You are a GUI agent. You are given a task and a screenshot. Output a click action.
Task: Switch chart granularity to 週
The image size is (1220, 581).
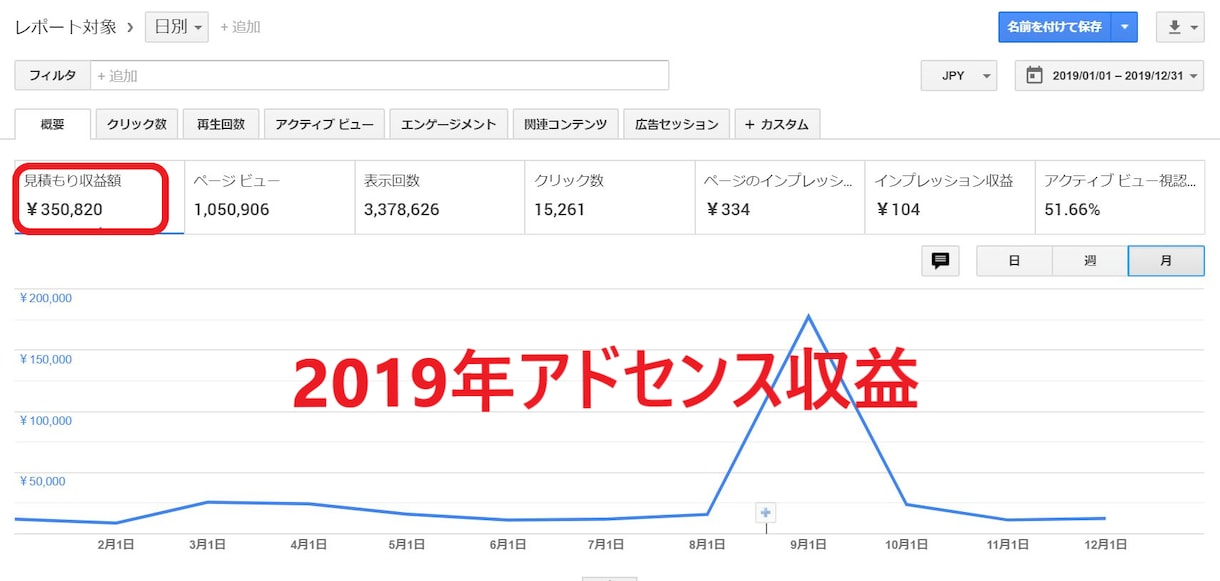pos(1090,260)
